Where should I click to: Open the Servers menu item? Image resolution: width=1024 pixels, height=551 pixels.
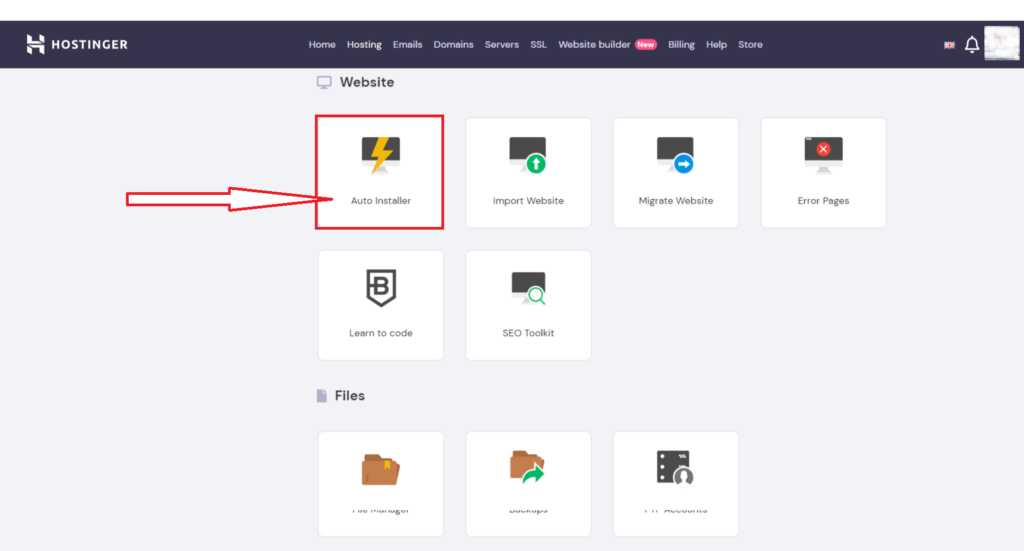click(x=502, y=44)
